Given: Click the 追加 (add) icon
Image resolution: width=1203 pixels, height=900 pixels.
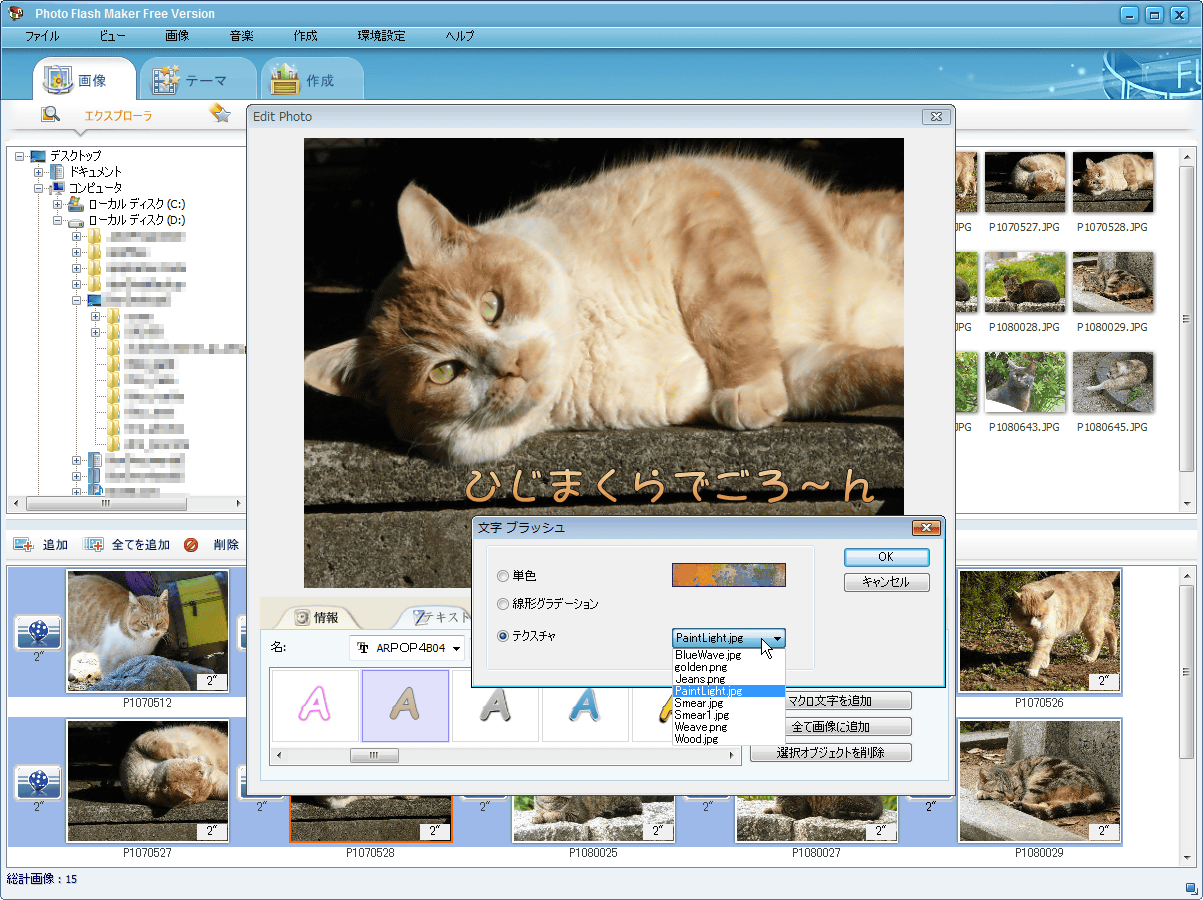Looking at the screenshot, I should pos(24,545).
